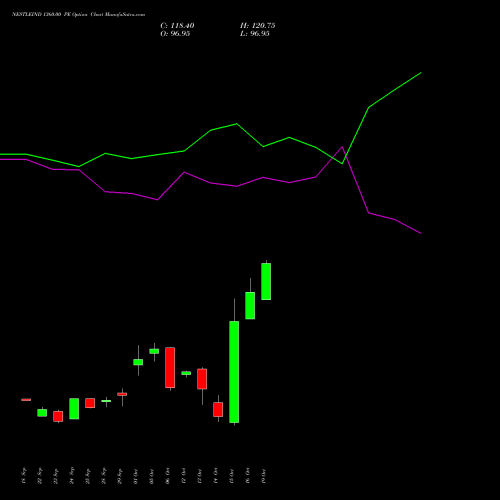Click the NESTLEIND PE Option chart title
The width and height of the screenshot is (500, 500).
tap(79, 15)
